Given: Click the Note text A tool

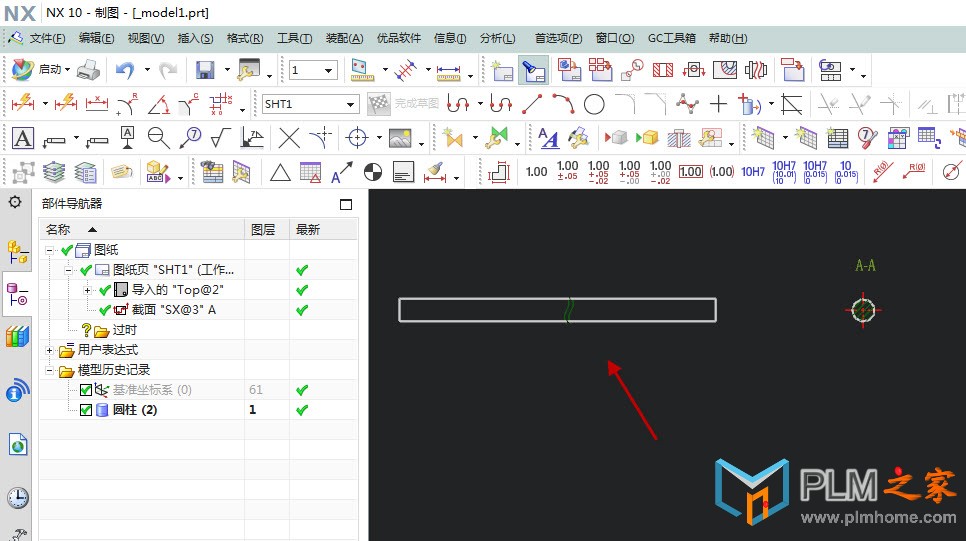Looking at the screenshot, I should [x=23, y=138].
